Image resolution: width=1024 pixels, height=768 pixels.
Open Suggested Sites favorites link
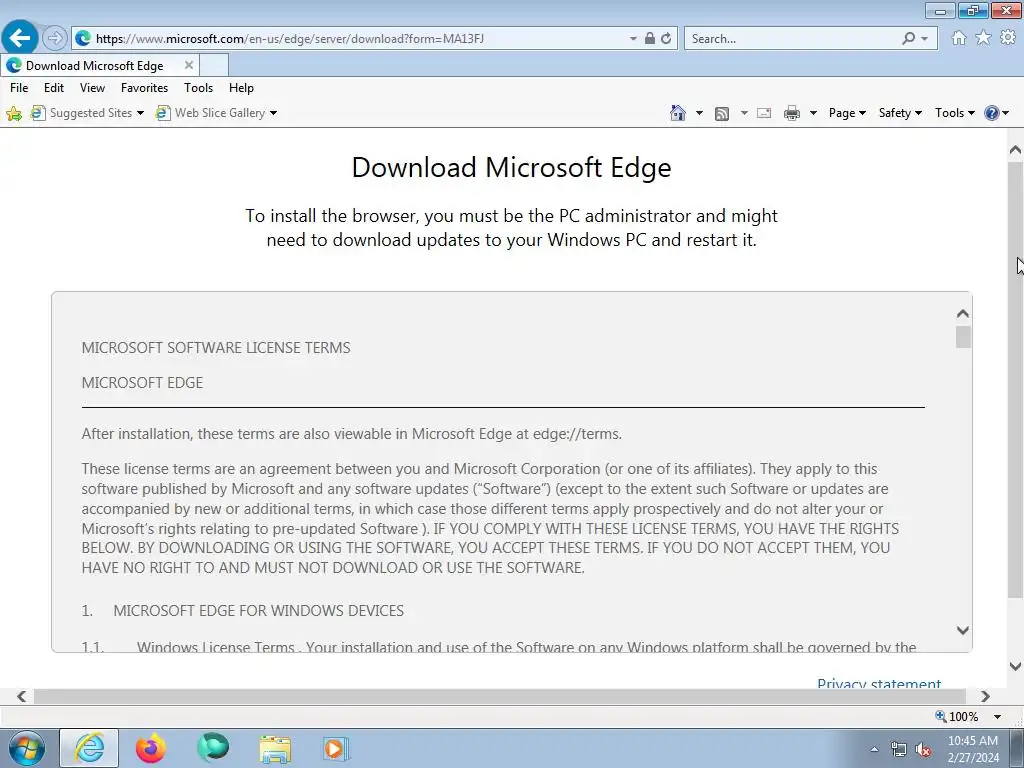click(82, 113)
